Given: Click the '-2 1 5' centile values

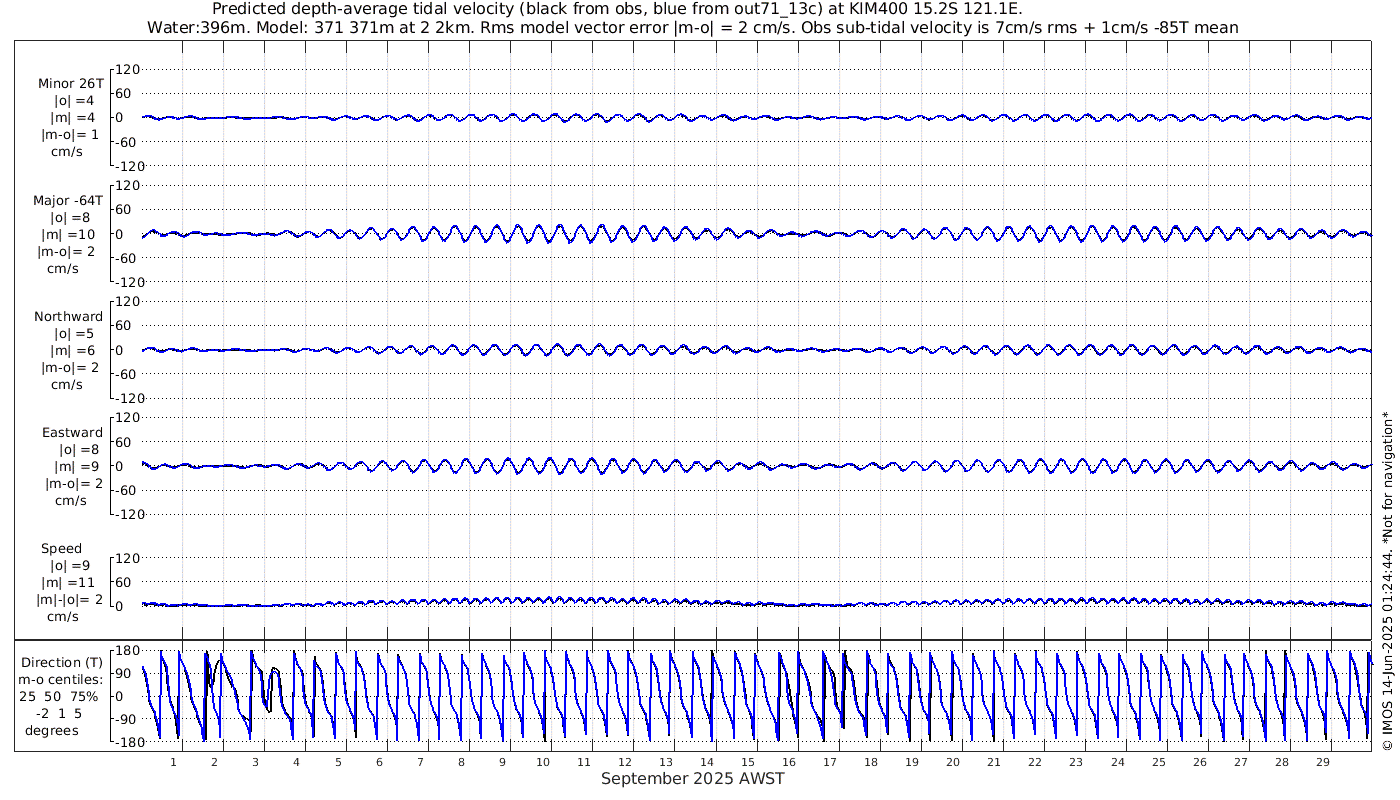Looking at the screenshot, I should coord(61,714).
